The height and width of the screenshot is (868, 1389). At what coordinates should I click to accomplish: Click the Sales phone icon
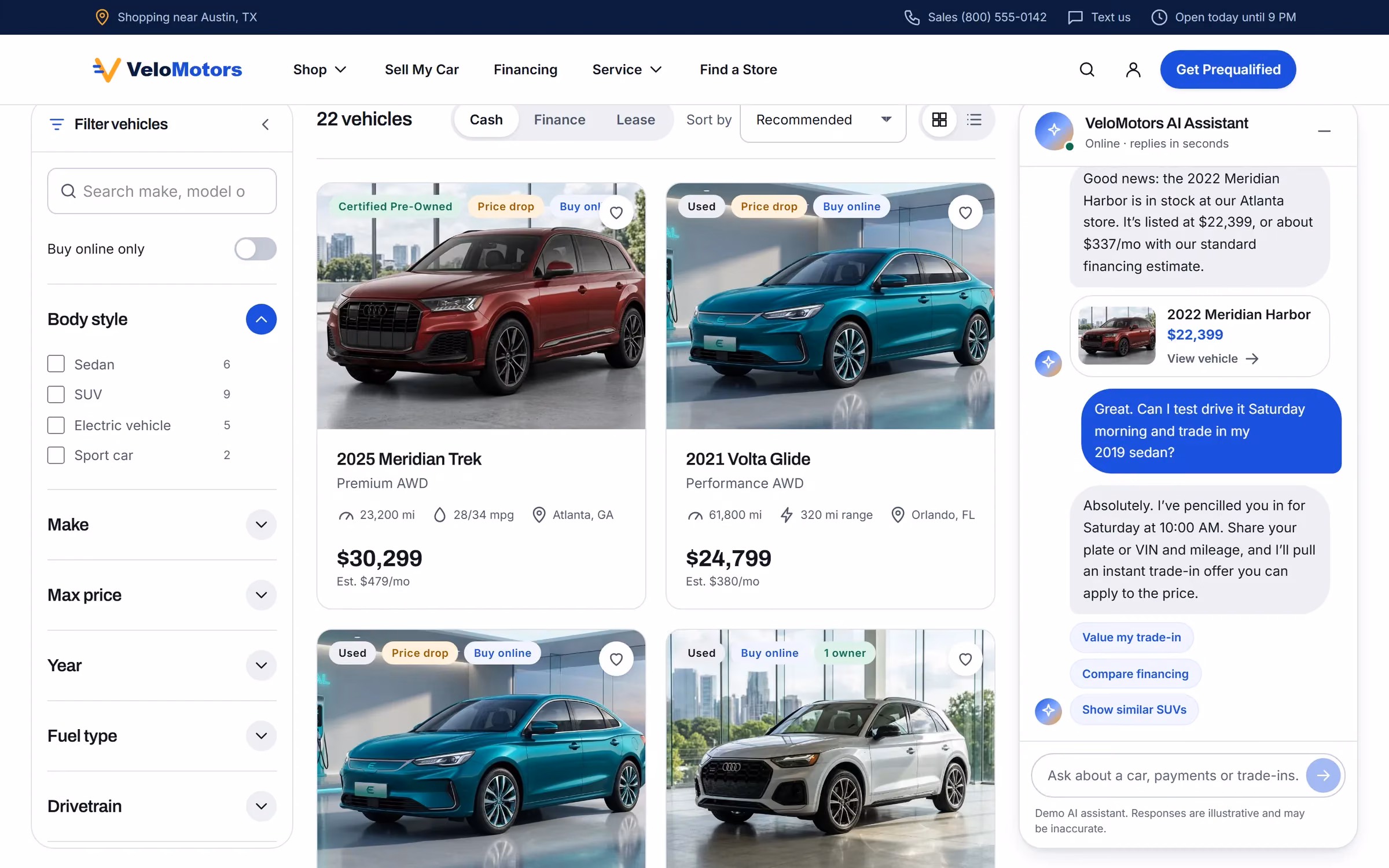pos(912,17)
